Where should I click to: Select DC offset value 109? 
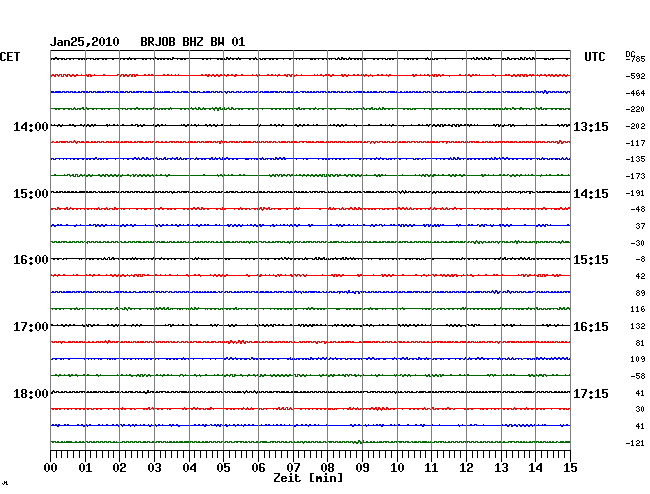tap(638, 359)
